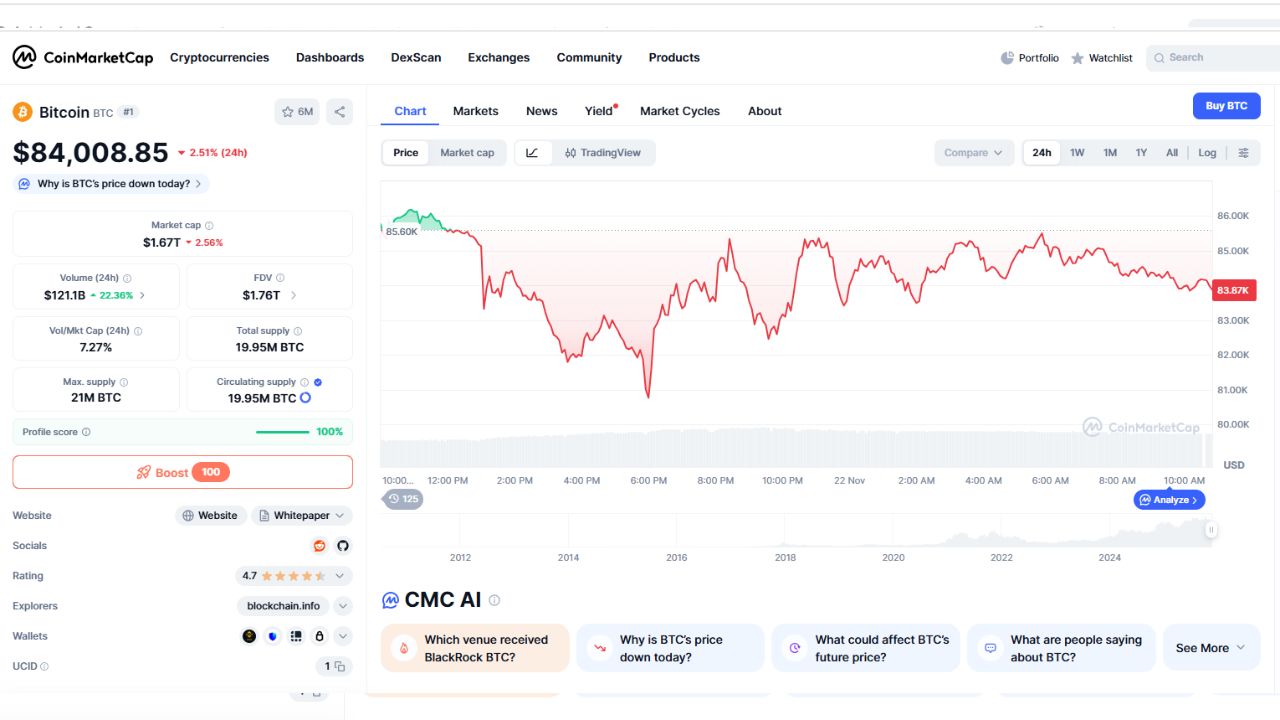Enable Log scale on the chart
The image size is (1280, 720).
(1207, 152)
